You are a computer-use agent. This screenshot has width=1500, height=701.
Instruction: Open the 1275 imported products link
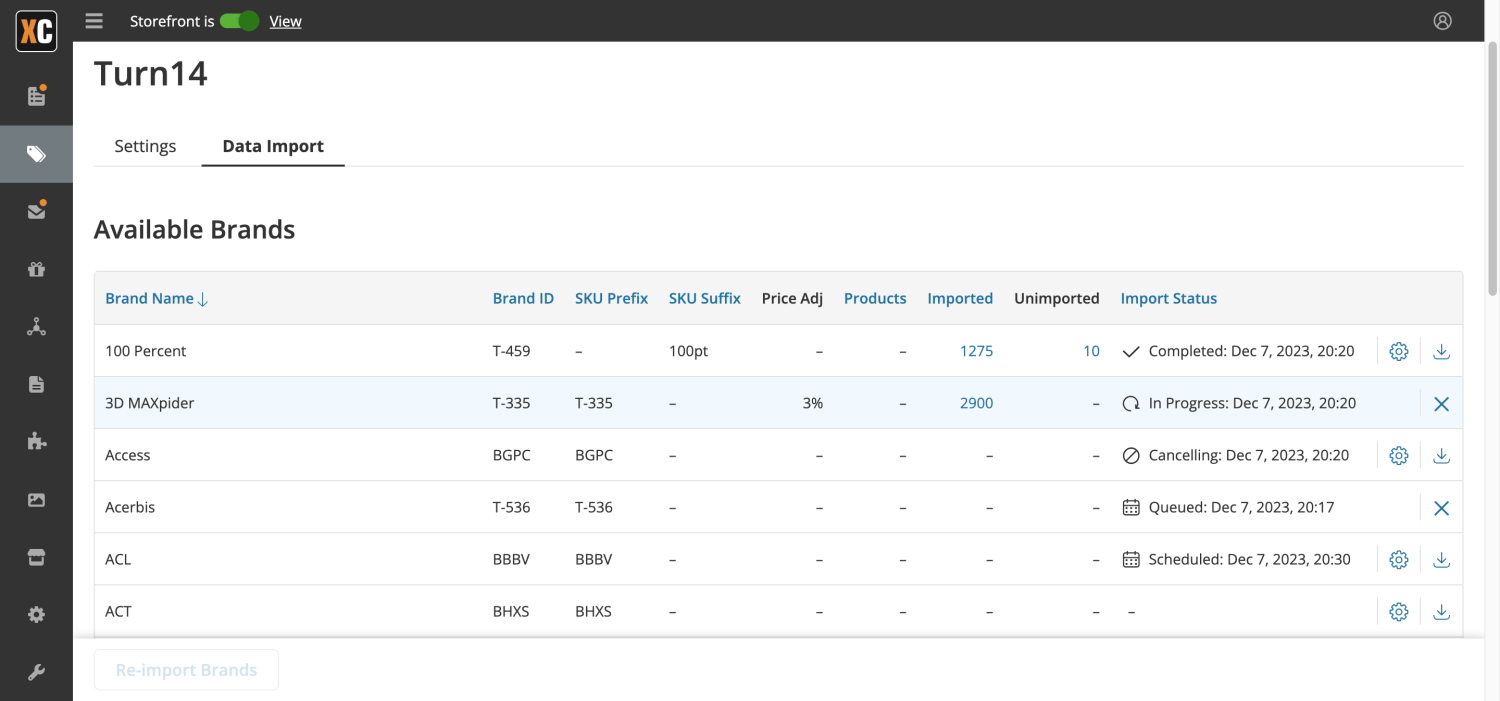coord(976,351)
